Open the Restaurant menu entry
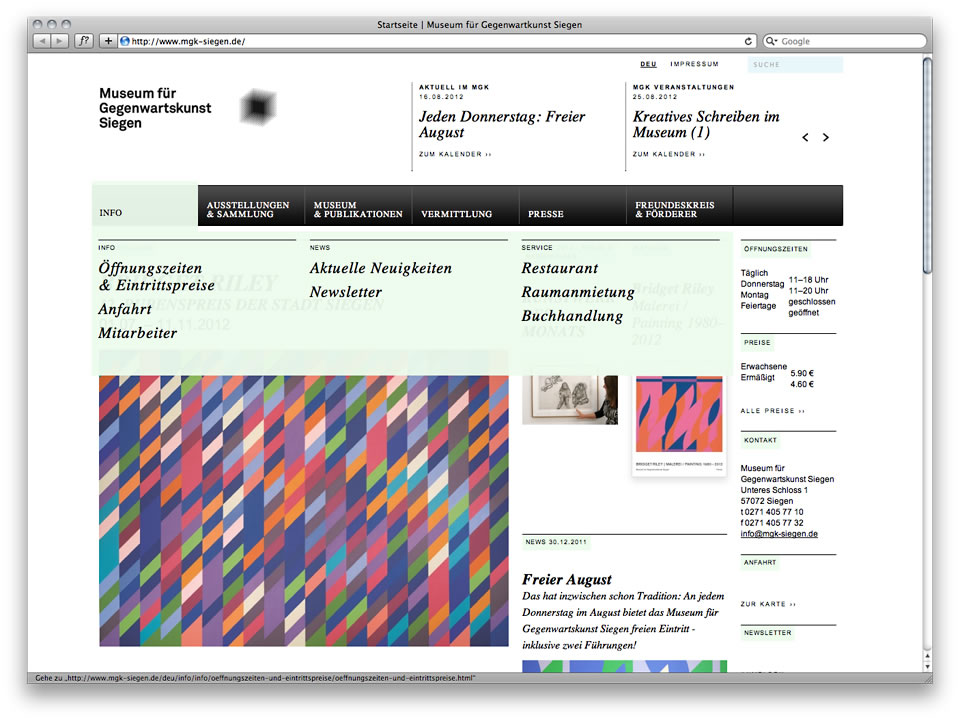Screen dimensions: 960x721 point(560,268)
